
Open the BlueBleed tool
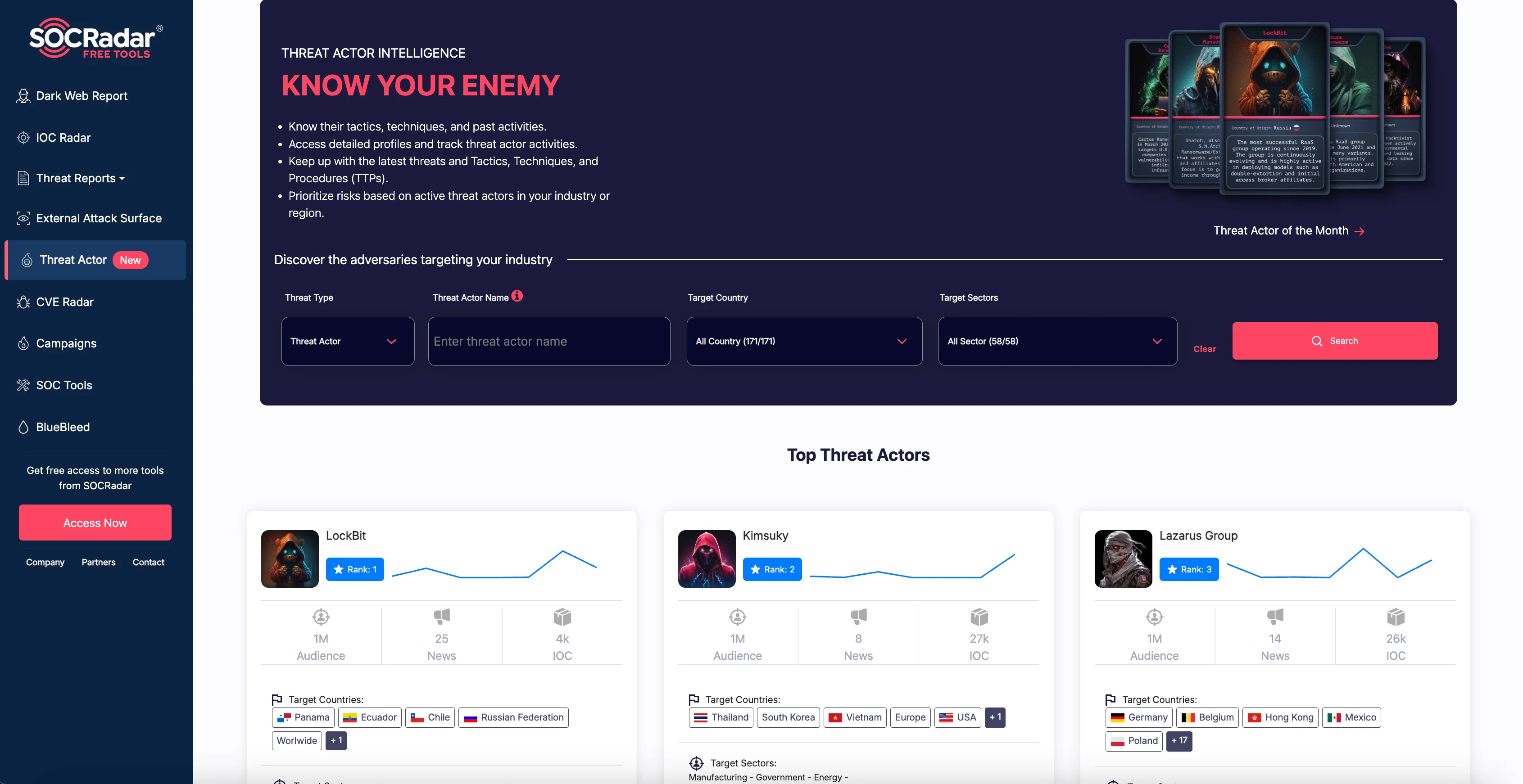click(62, 426)
